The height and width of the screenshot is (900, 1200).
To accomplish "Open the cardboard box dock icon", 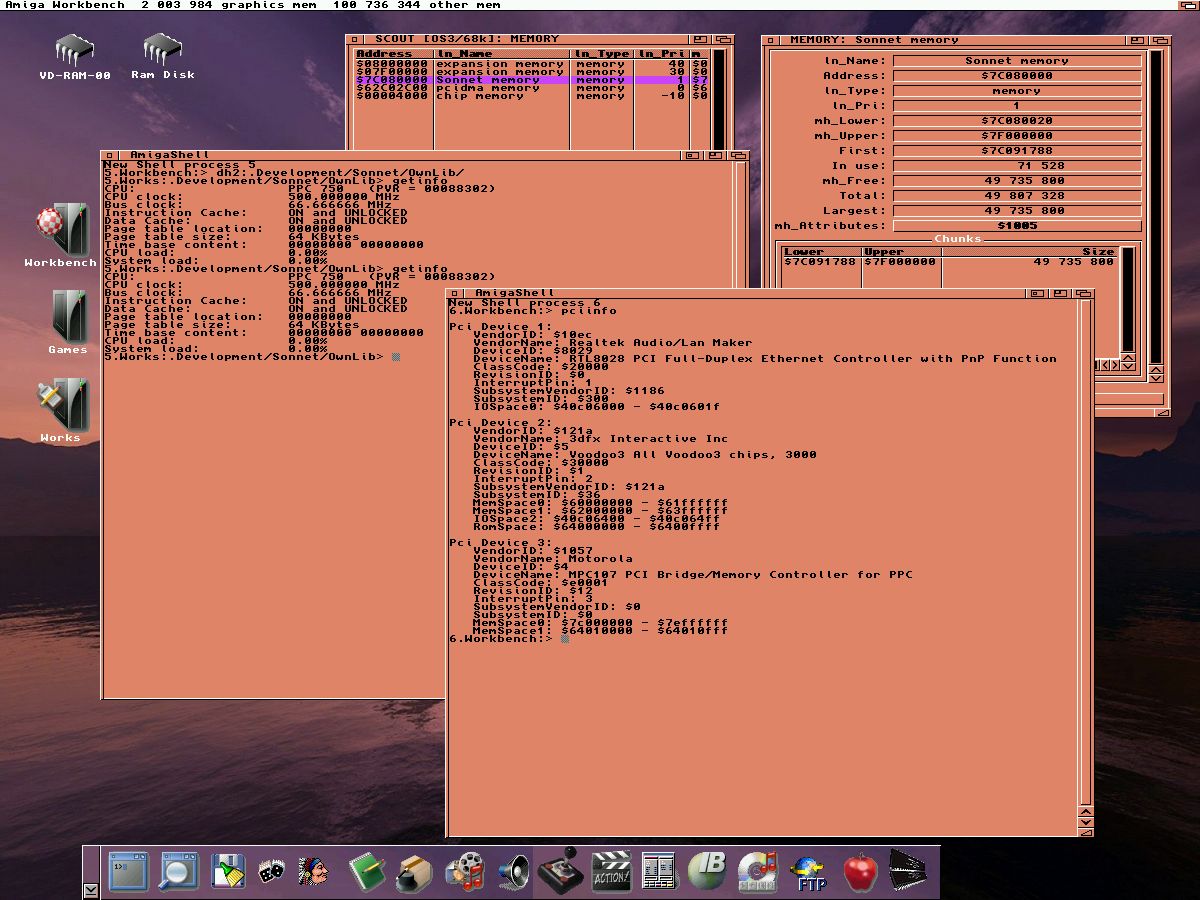I will (x=414, y=873).
